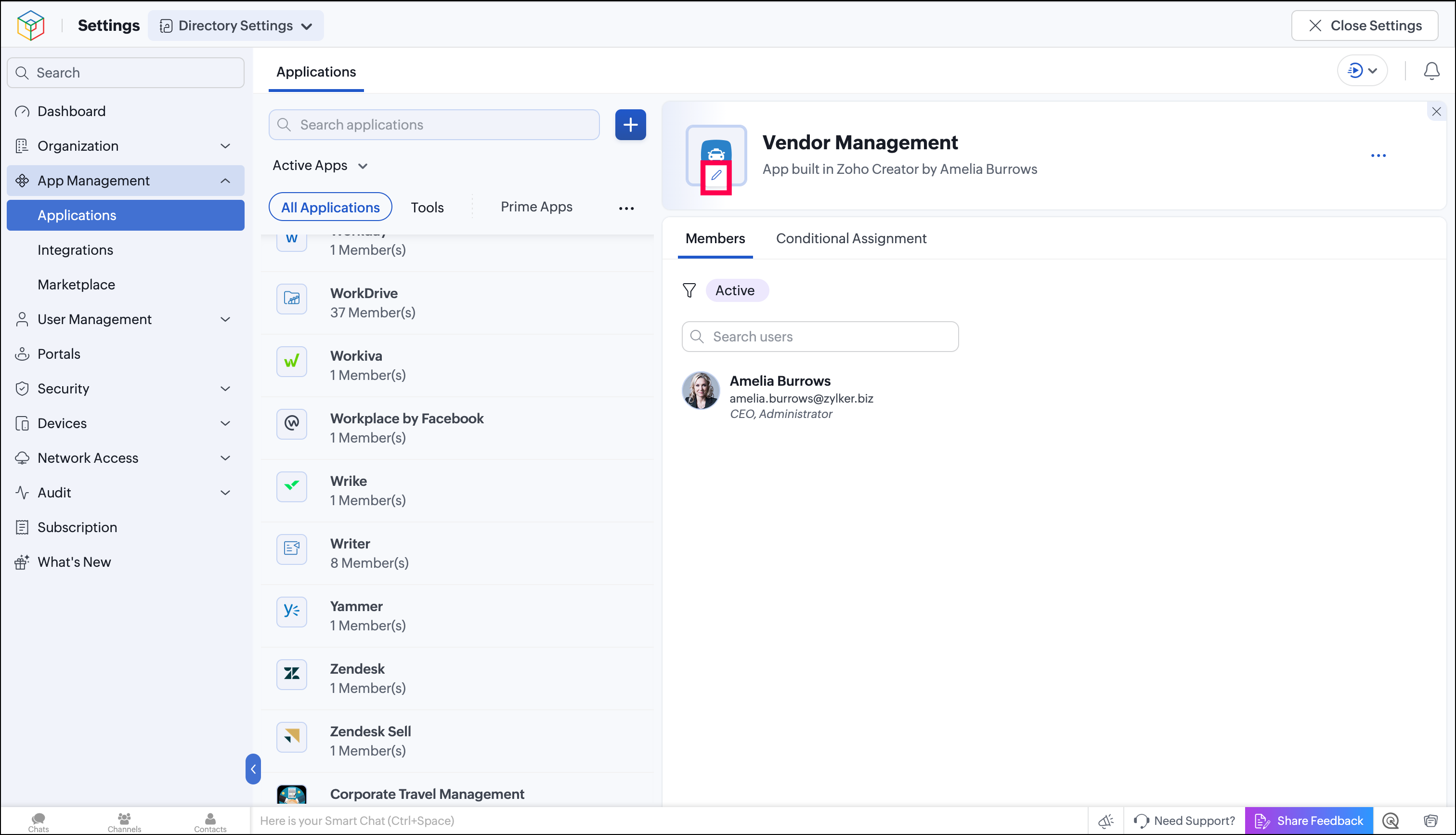This screenshot has width=1456, height=835.
Task: Open What's New in the sidebar
Action: click(x=126, y=562)
